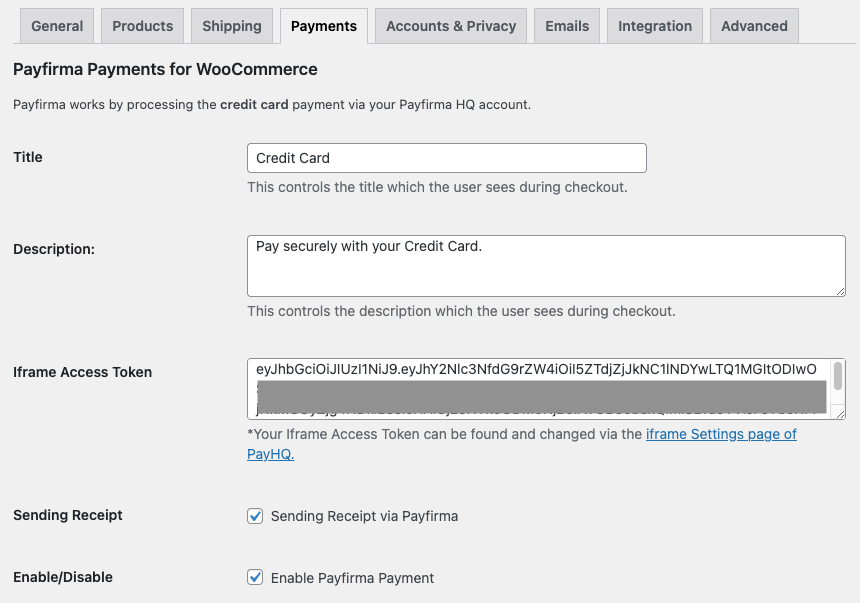Viewport: 860px width, 603px height.
Task: Click the scrollbar in the access token box
Action: point(838,376)
